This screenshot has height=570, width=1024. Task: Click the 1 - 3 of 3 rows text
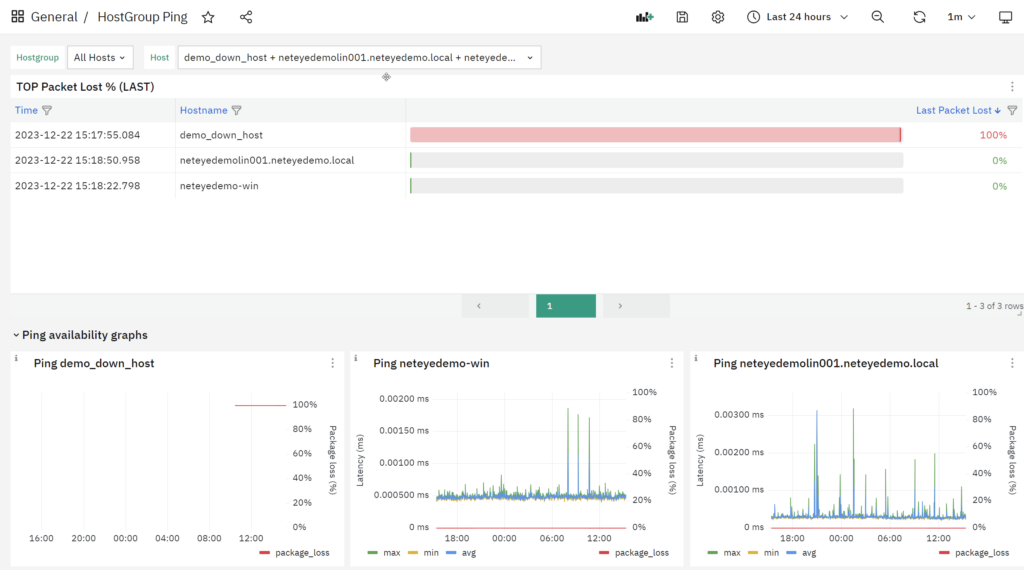(x=994, y=306)
